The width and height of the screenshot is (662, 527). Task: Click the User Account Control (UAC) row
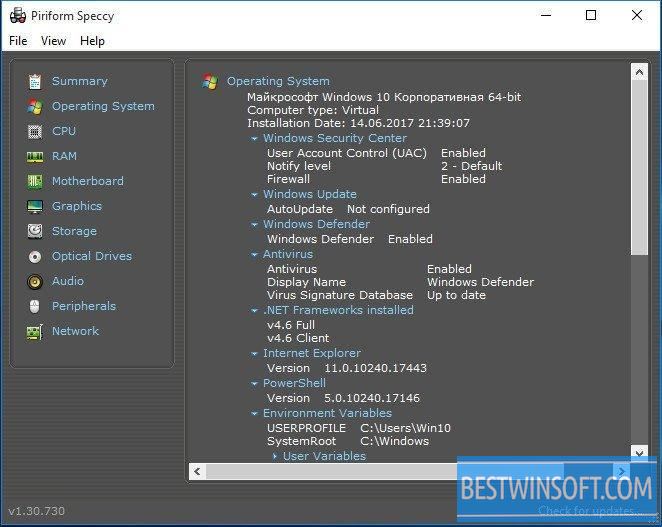click(376, 153)
